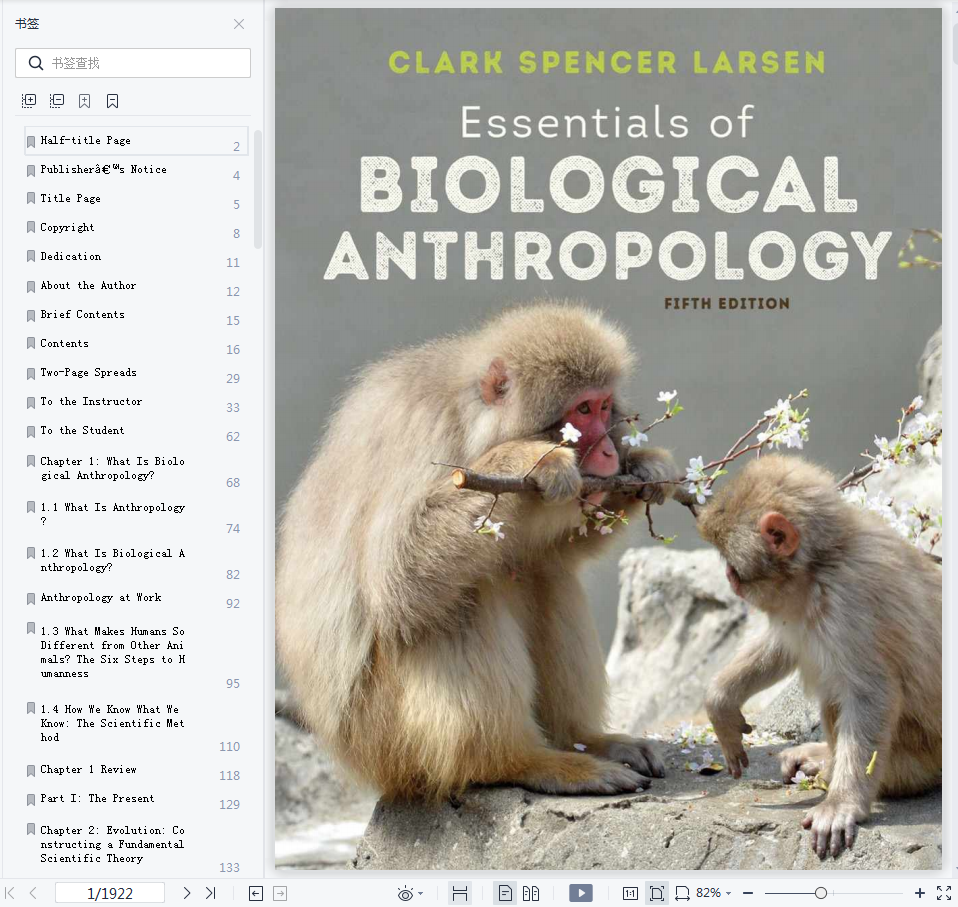Go to the Contents bookmark on page 16
The width and height of the screenshot is (958, 907).
136,344
